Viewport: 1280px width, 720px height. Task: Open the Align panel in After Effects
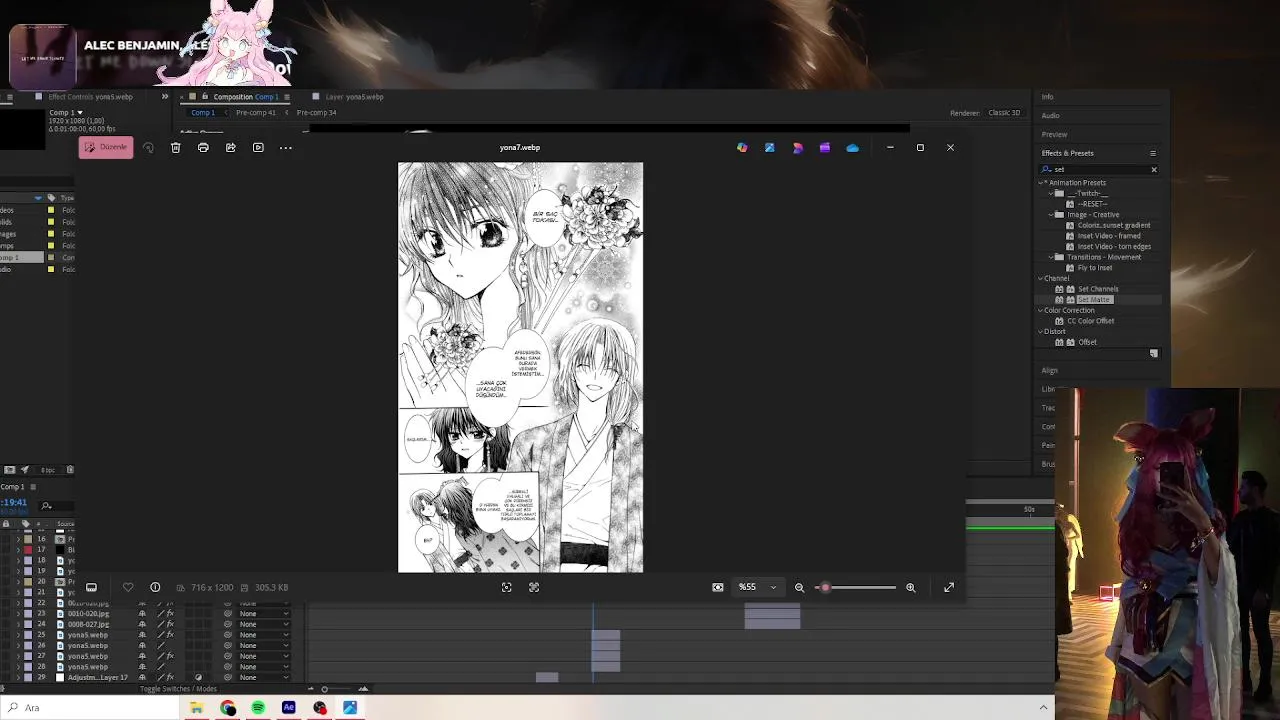coord(1049,370)
